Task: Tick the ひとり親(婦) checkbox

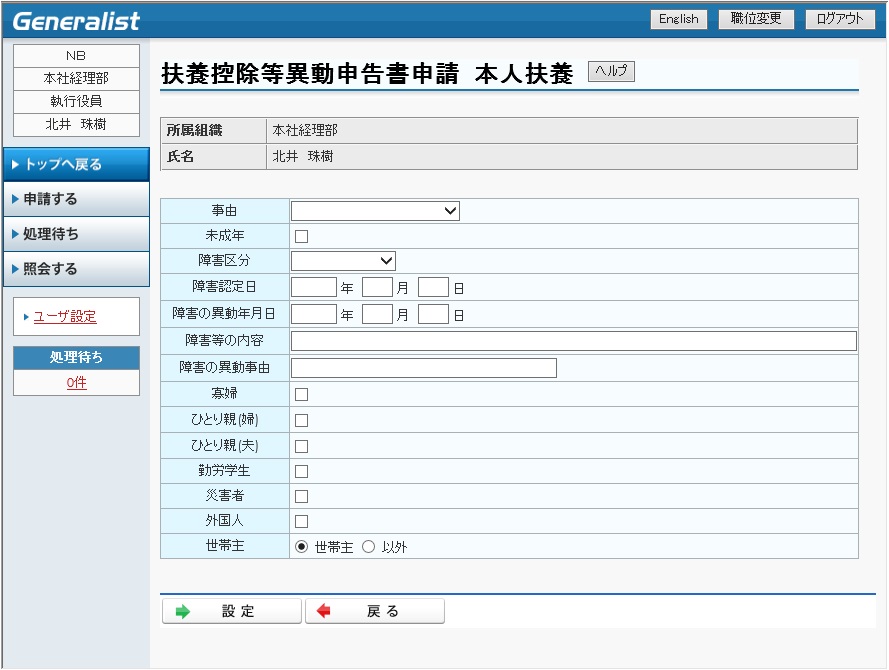Action: 302,421
